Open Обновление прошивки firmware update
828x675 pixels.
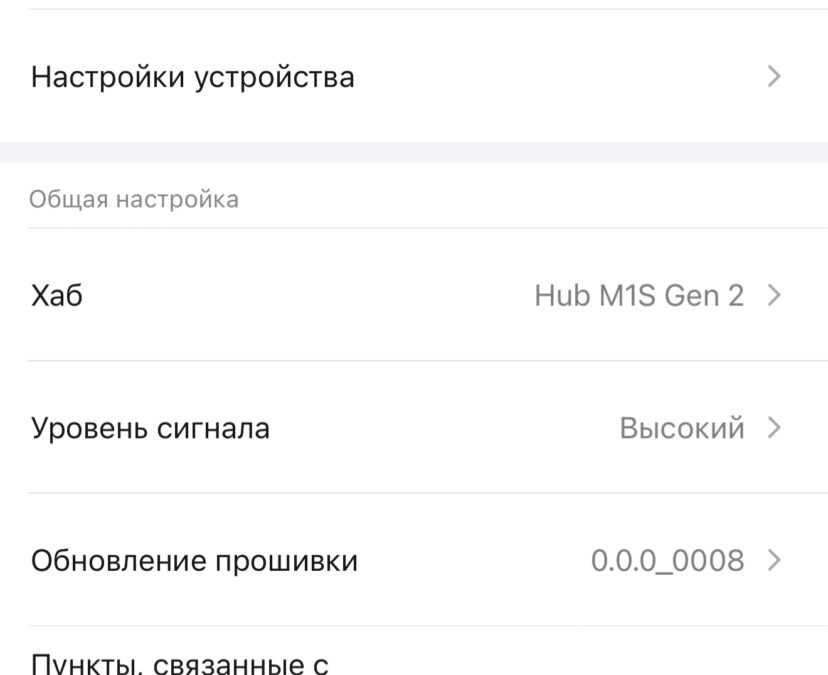194,561
